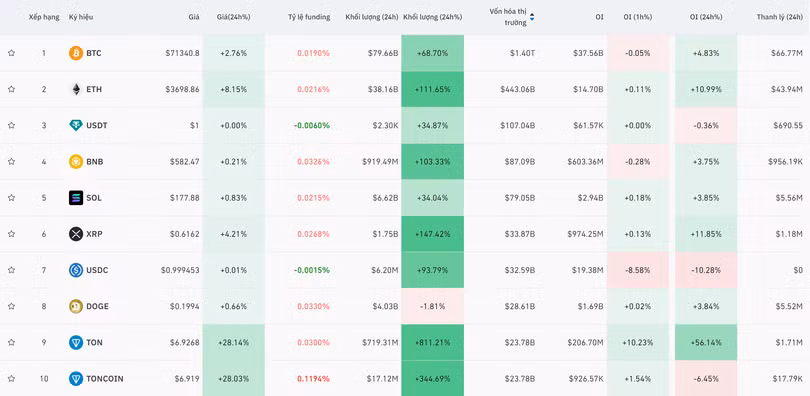
Task: Open the USDC symbol link
Action: pos(97,270)
